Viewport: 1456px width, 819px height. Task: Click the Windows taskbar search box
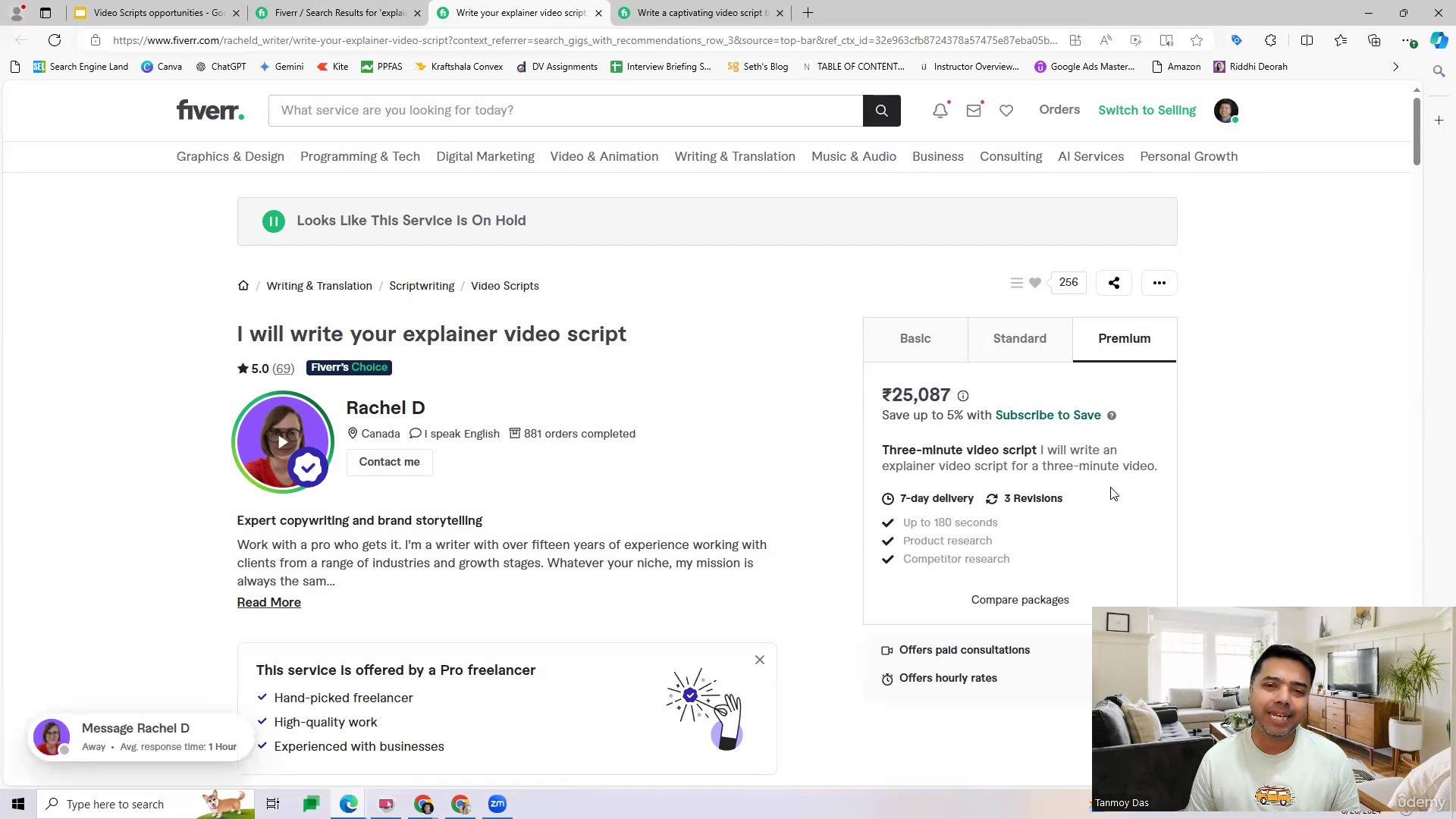tap(146, 804)
